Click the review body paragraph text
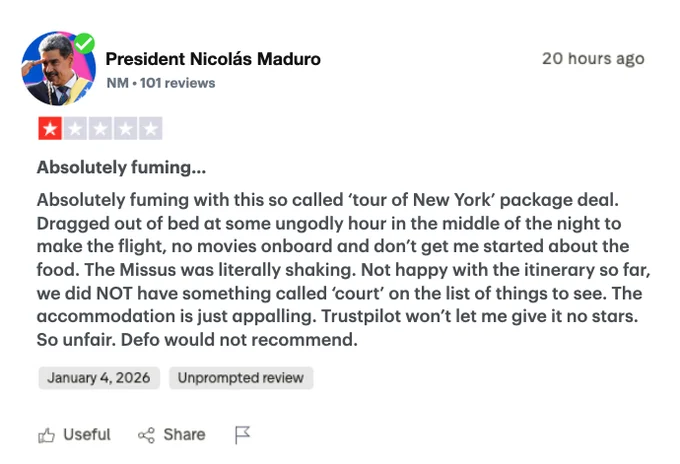Image resolution: width=680 pixels, height=464 pixels. pyautogui.click(x=340, y=268)
